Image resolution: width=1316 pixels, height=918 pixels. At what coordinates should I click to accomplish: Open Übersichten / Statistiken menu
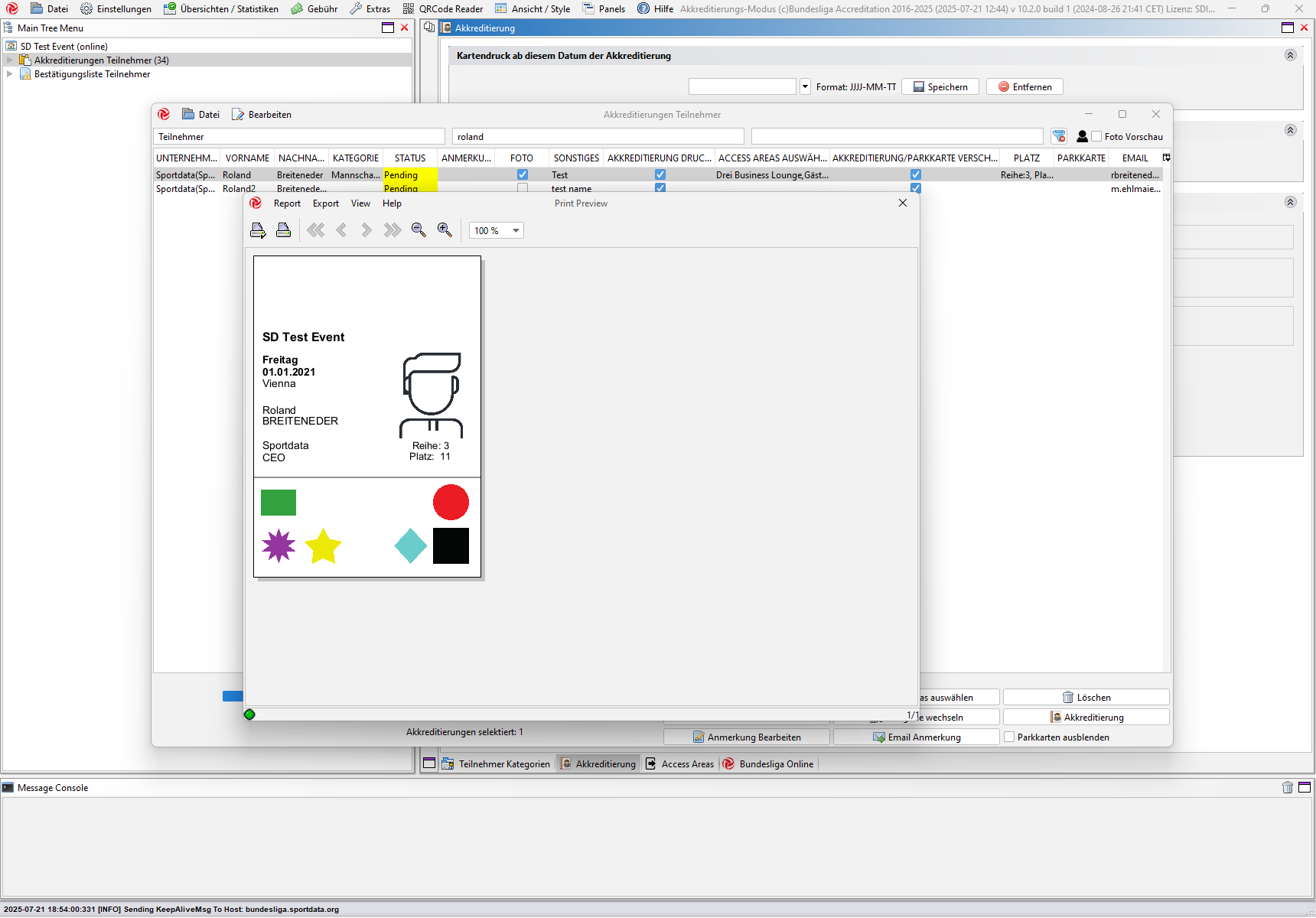click(221, 8)
